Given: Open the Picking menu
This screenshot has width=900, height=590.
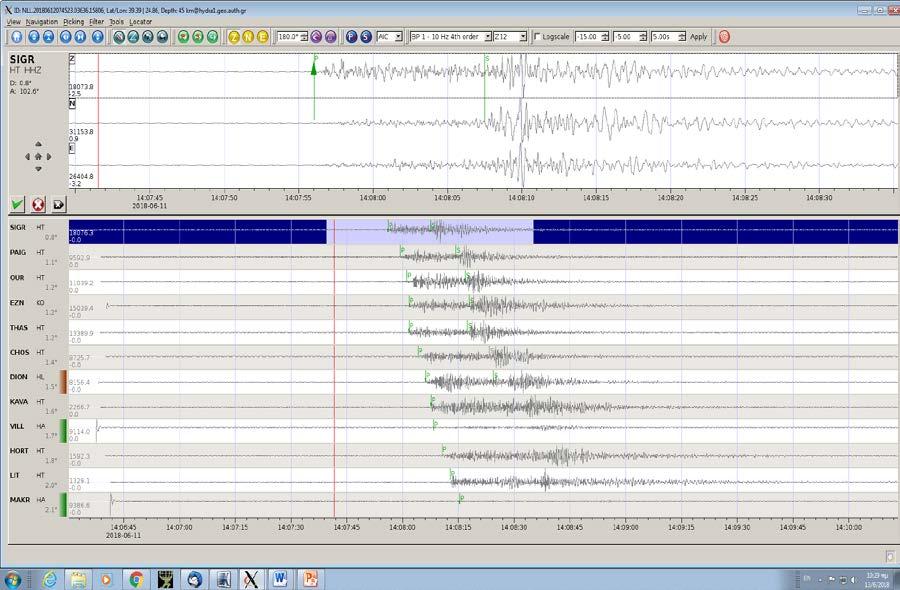Looking at the screenshot, I should tap(73, 22).
